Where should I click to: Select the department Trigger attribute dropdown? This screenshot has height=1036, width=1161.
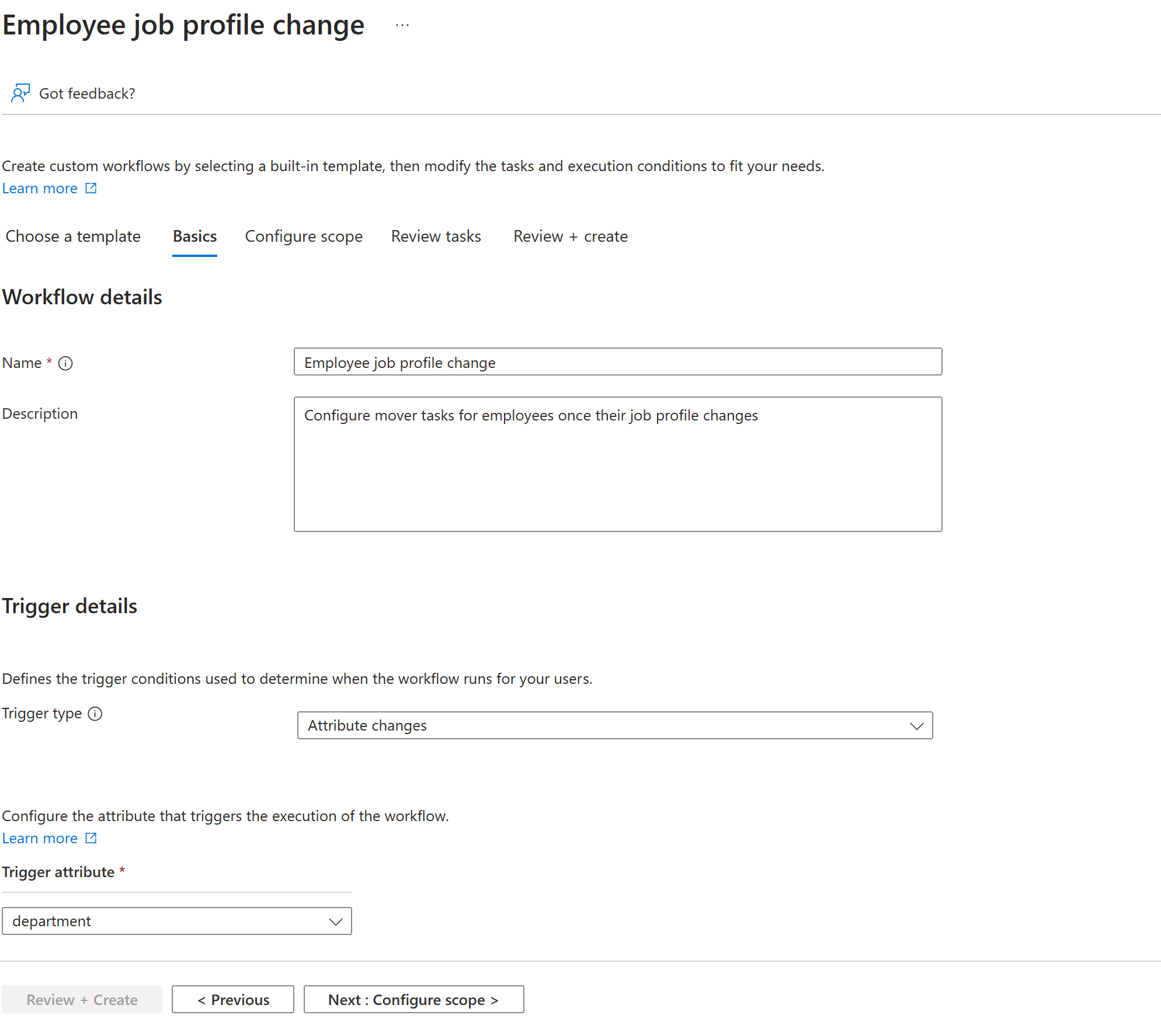click(177, 921)
